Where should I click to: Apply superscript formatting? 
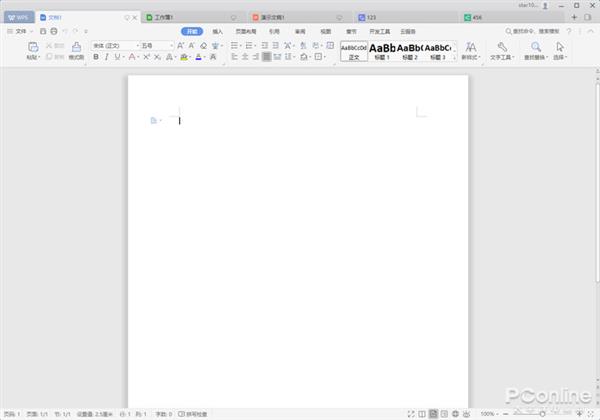click(x=146, y=57)
